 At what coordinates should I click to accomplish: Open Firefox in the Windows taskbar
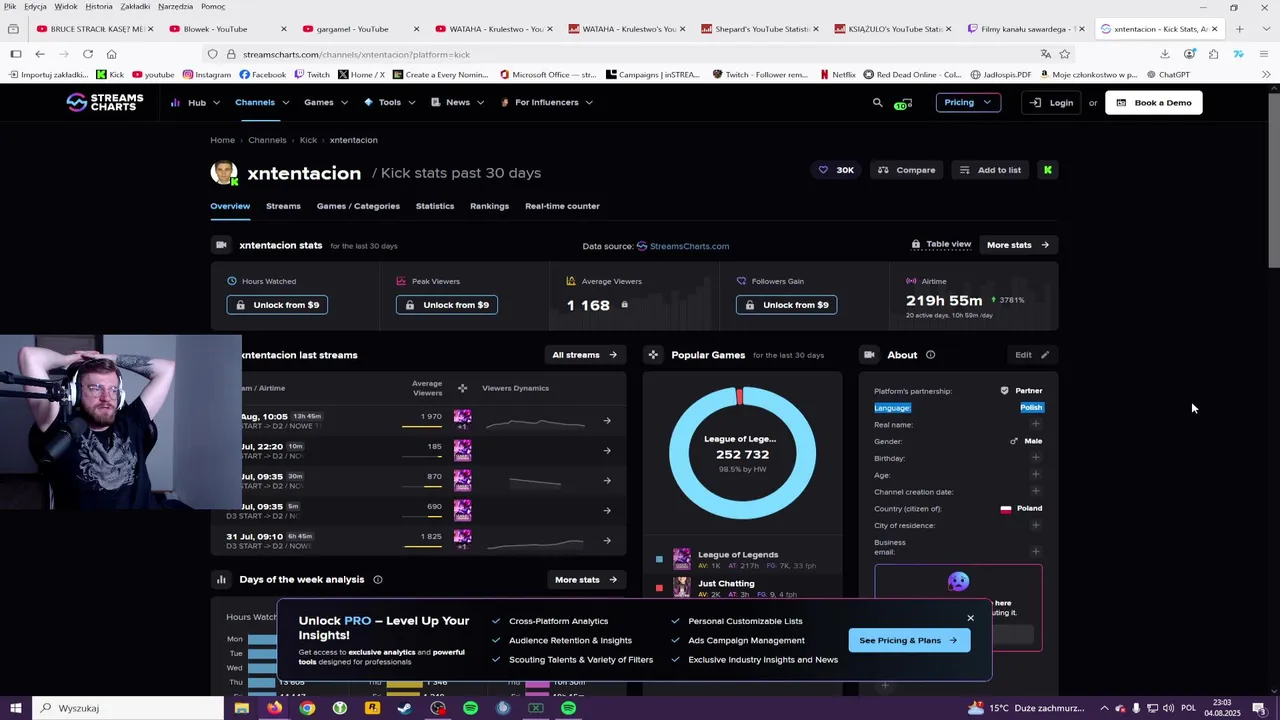tap(274, 708)
